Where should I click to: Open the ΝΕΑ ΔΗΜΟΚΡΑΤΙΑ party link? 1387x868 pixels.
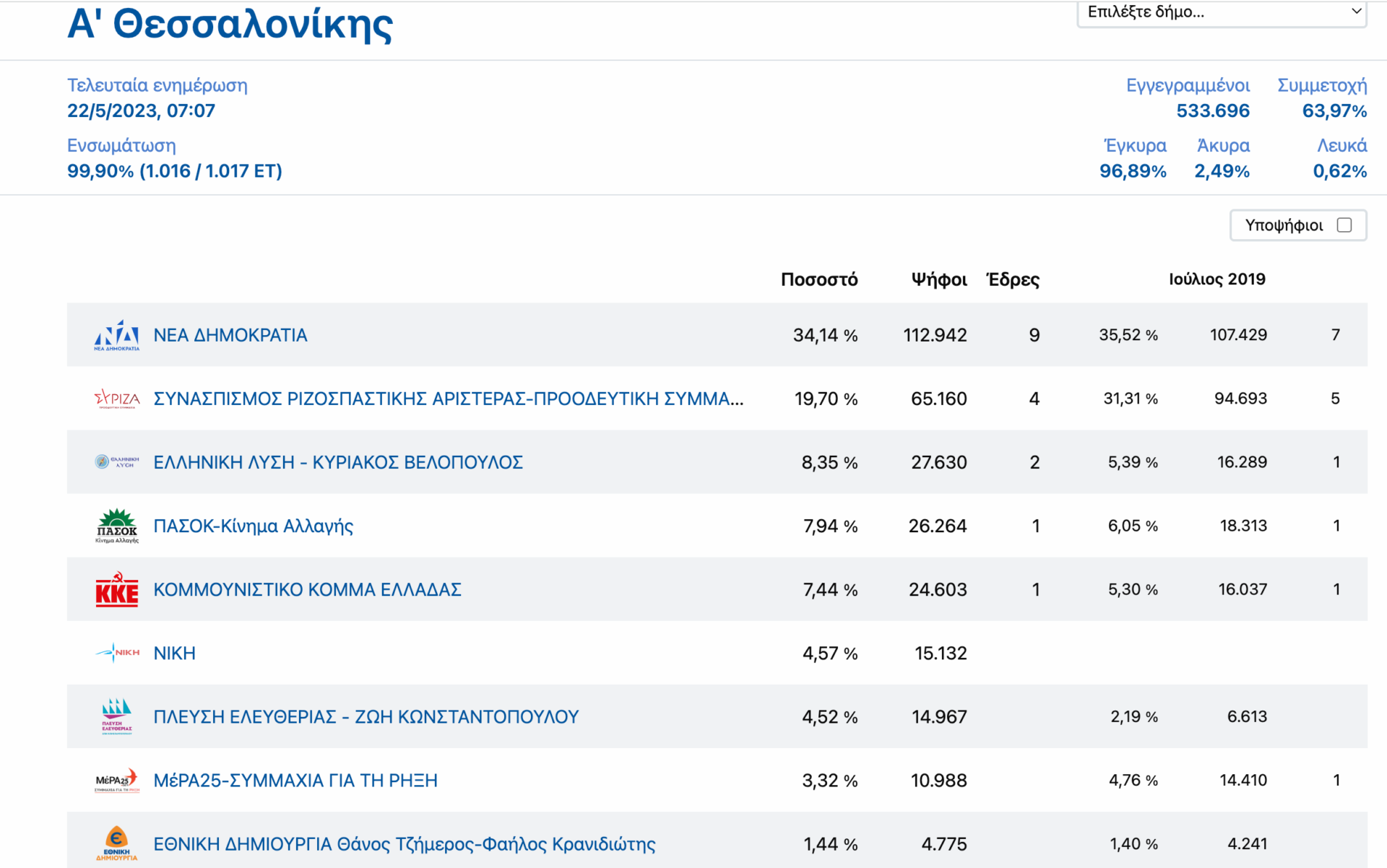[x=230, y=335]
